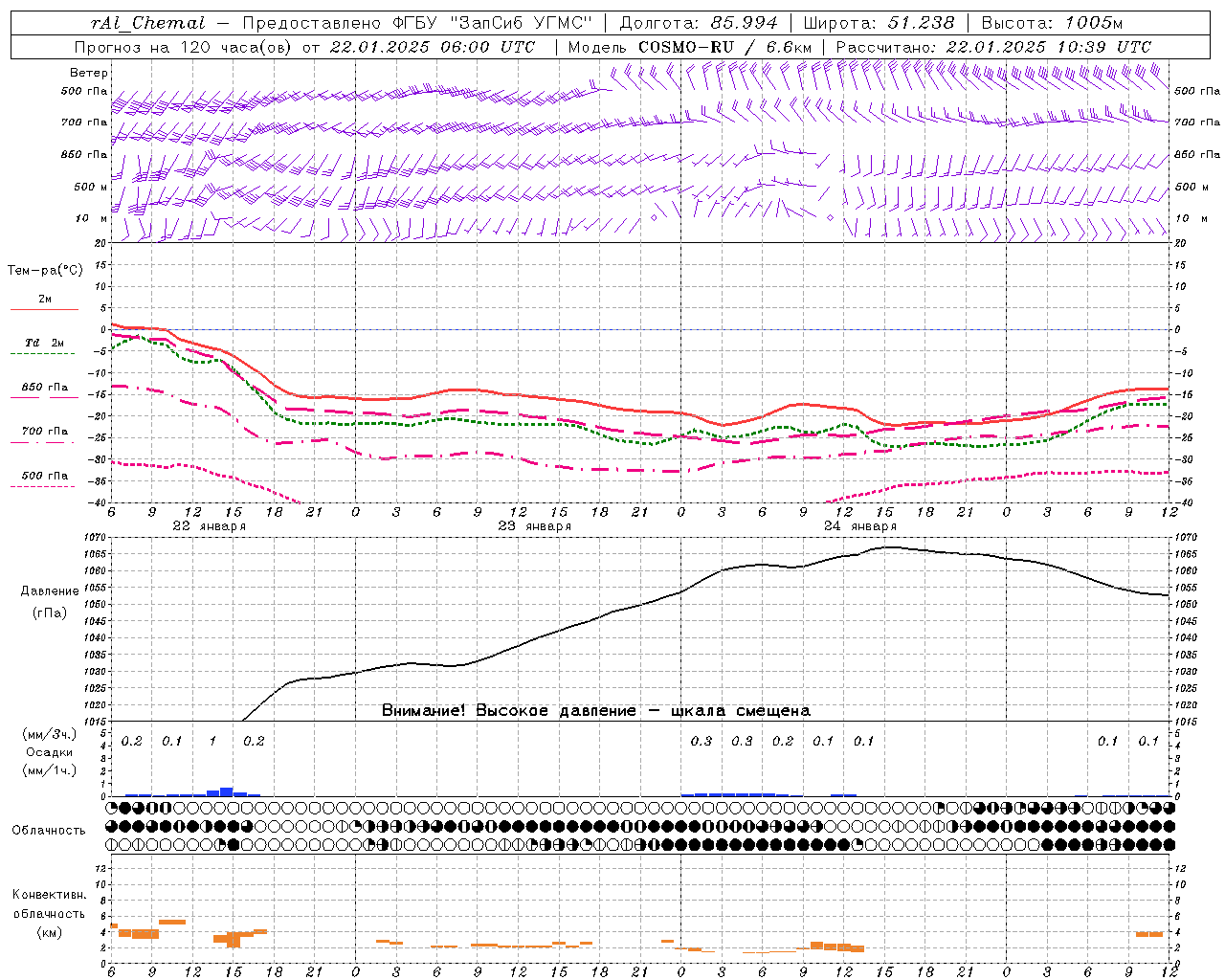Screen dimensions: 1225x980
Task: Click the Прогноз на 120 часа(ов) text
Action: [x=184, y=47]
